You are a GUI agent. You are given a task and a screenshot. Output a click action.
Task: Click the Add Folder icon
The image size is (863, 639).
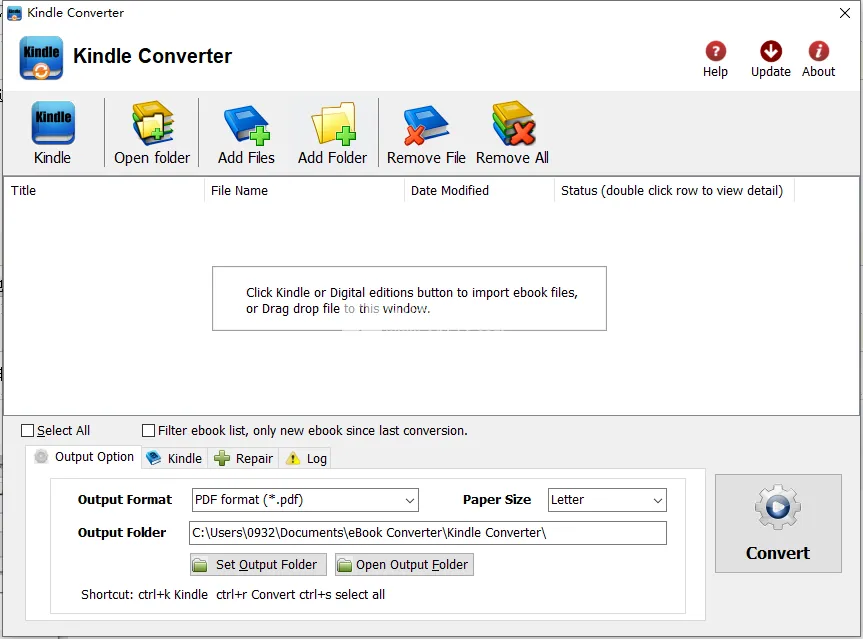pyautogui.click(x=334, y=123)
